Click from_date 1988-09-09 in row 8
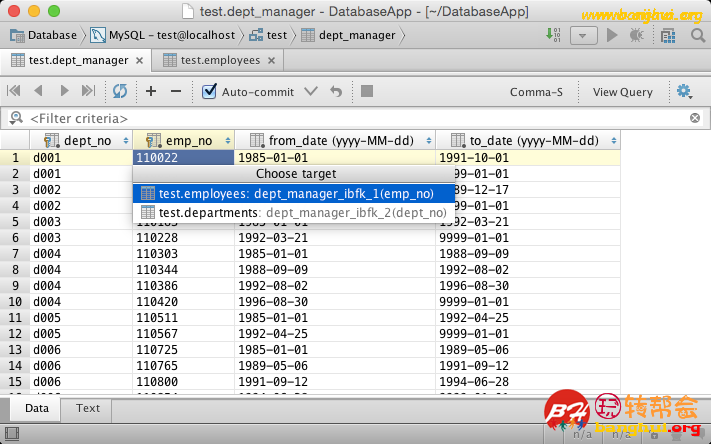The image size is (711, 444). click(x=335, y=270)
